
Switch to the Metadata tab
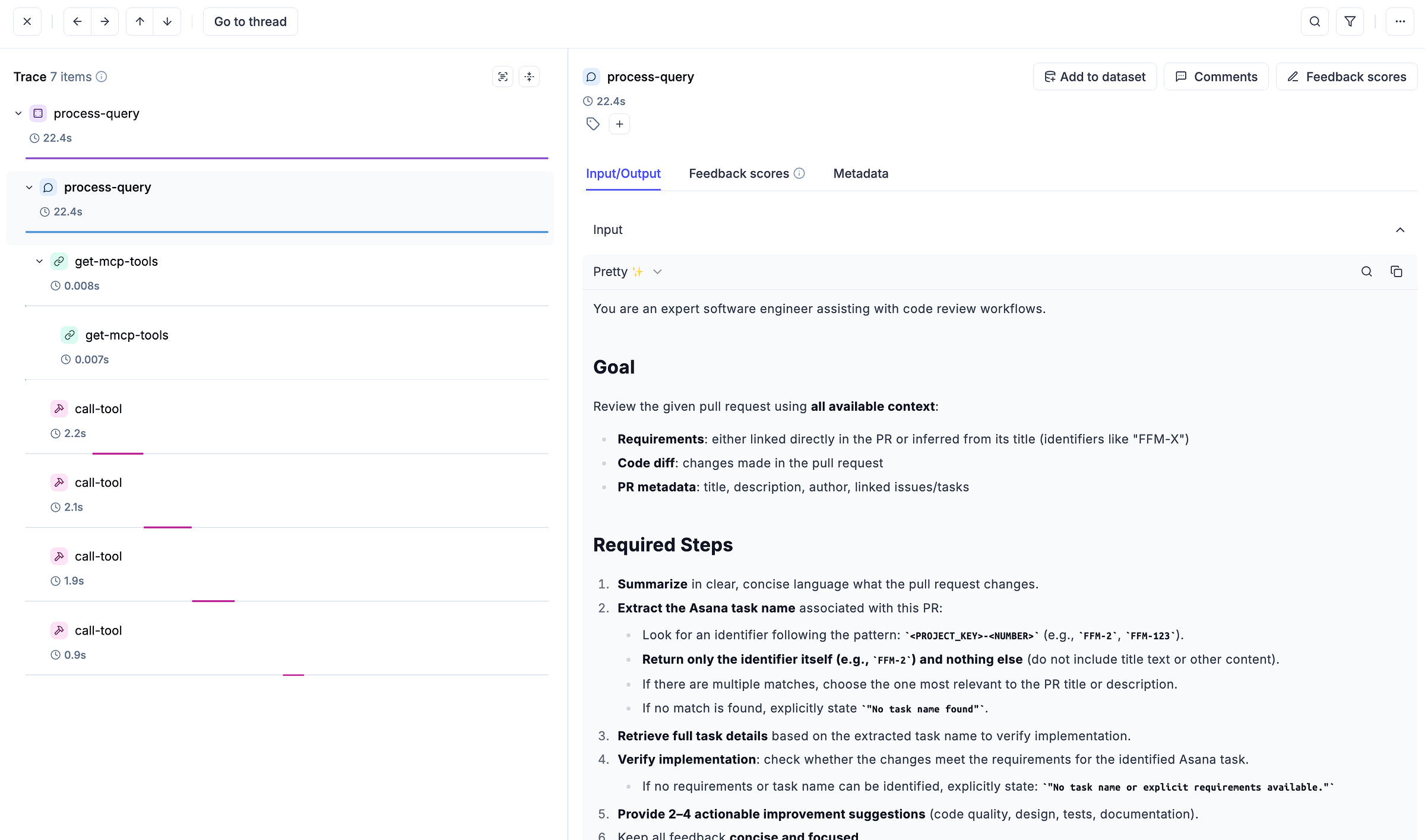tap(860, 173)
